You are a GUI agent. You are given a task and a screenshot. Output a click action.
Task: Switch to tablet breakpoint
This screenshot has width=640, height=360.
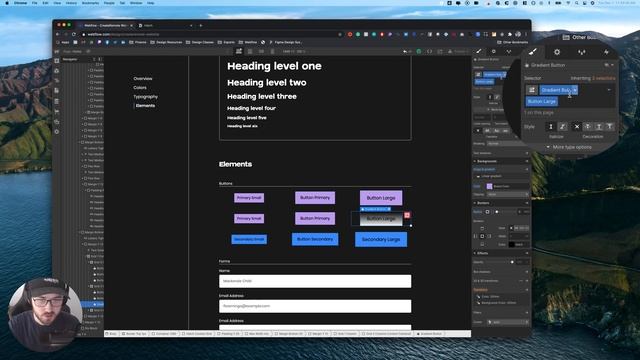point(250,51)
